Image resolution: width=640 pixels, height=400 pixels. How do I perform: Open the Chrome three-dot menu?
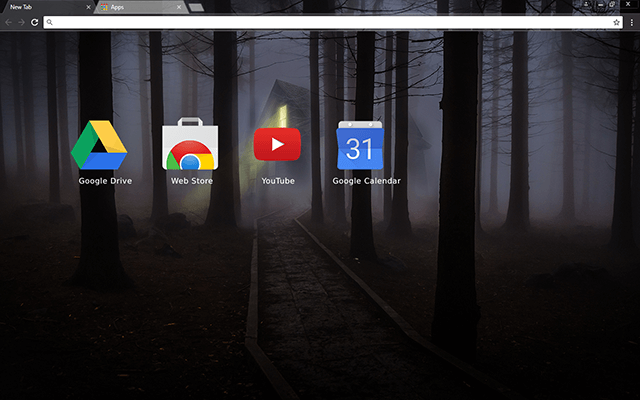[631, 21]
